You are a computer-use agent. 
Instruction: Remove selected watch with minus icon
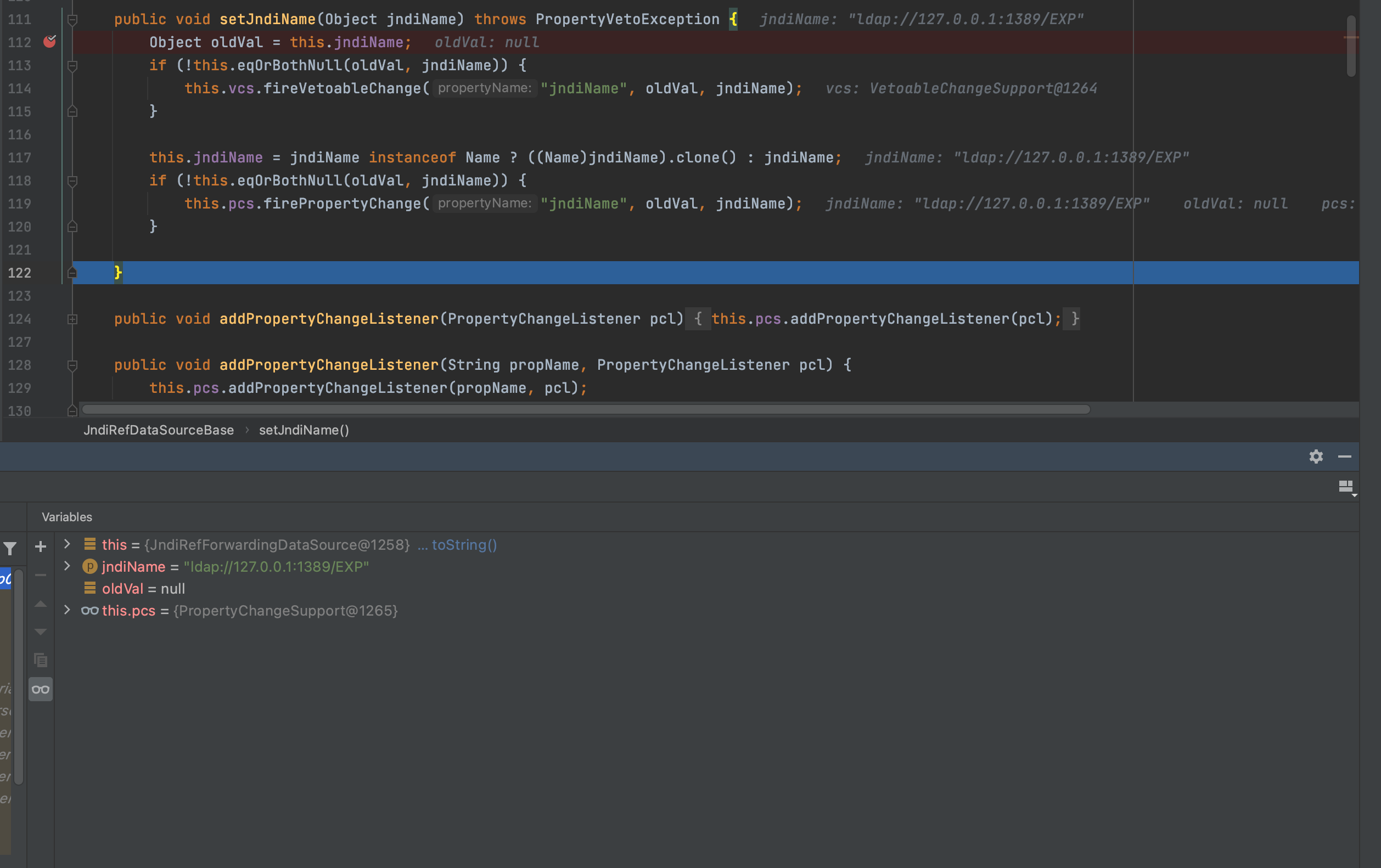pyautogui.click(x=40, y=575)
